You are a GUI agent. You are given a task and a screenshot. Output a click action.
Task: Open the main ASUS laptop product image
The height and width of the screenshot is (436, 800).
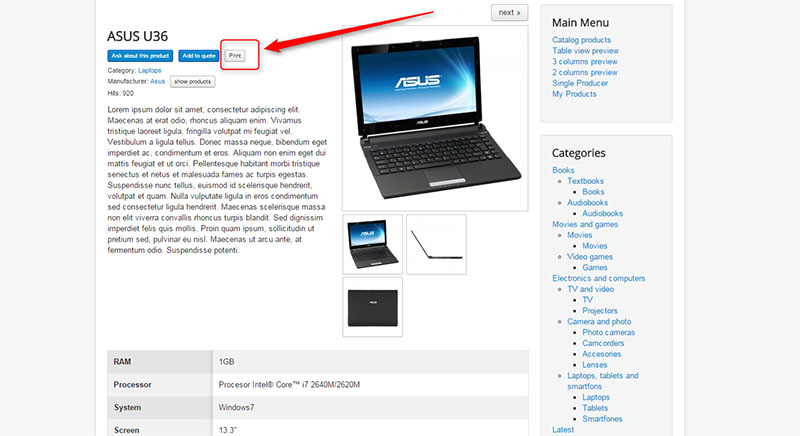[x=435, y=118]
